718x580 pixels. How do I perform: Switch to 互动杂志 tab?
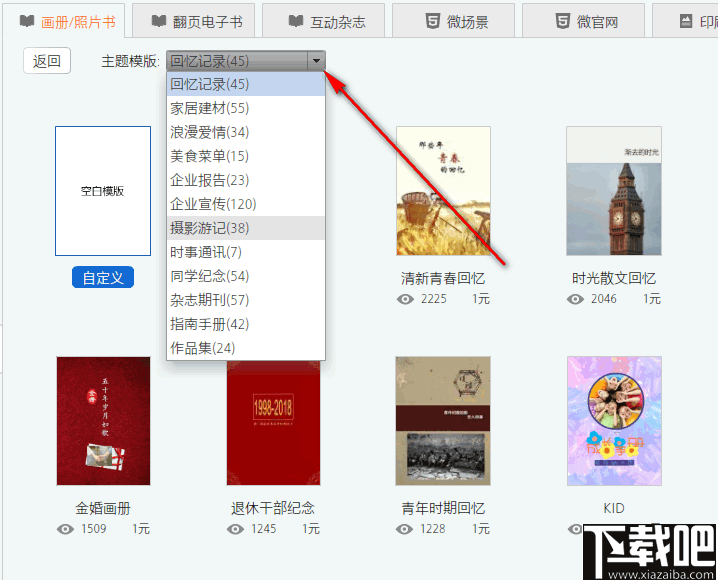click(323, 21)
